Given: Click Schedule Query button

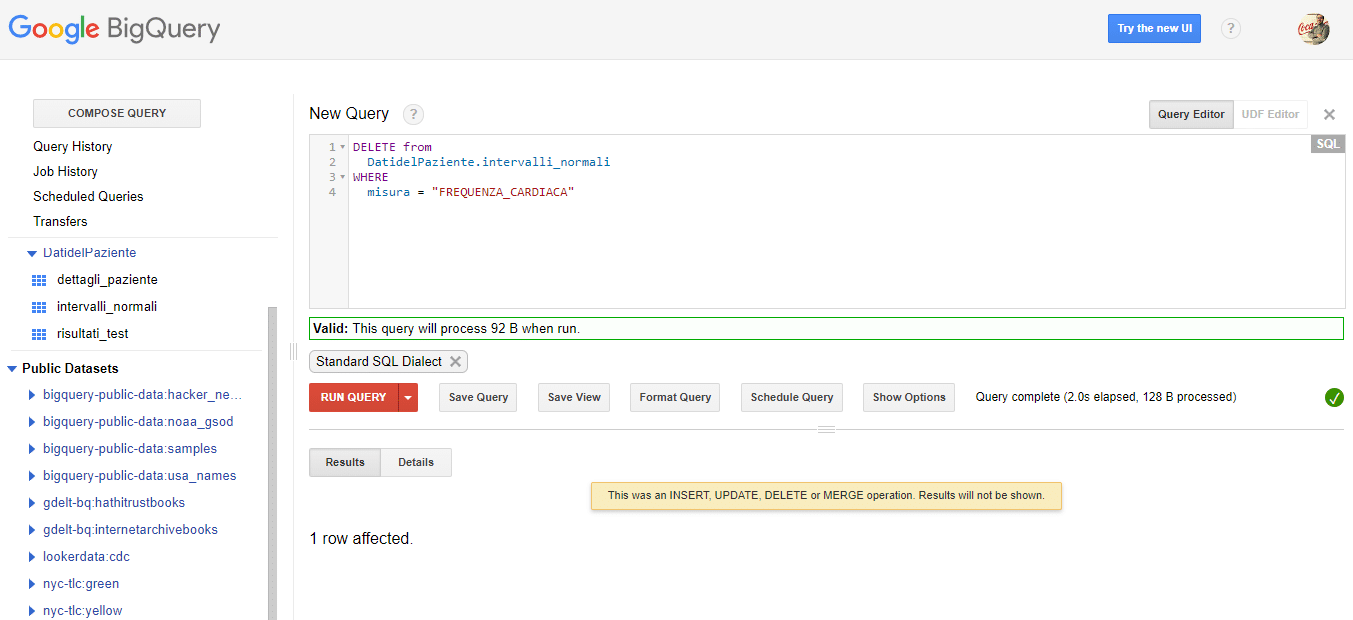Looking at the screenshot, I should coord(792,397).
